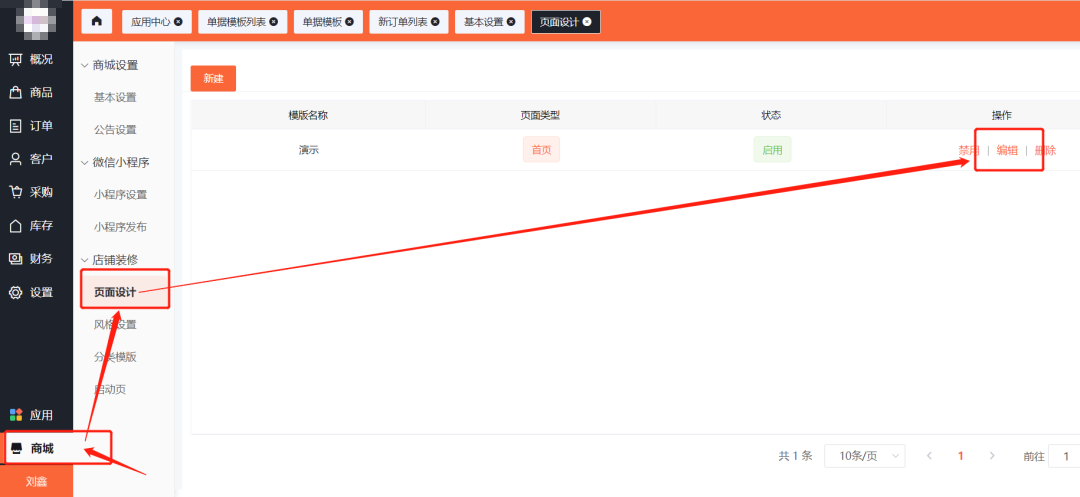Image resolution: width=1080 pixels, height=497 pixels.
Task: Click the home icon tab
Action: tap(96, 21)
